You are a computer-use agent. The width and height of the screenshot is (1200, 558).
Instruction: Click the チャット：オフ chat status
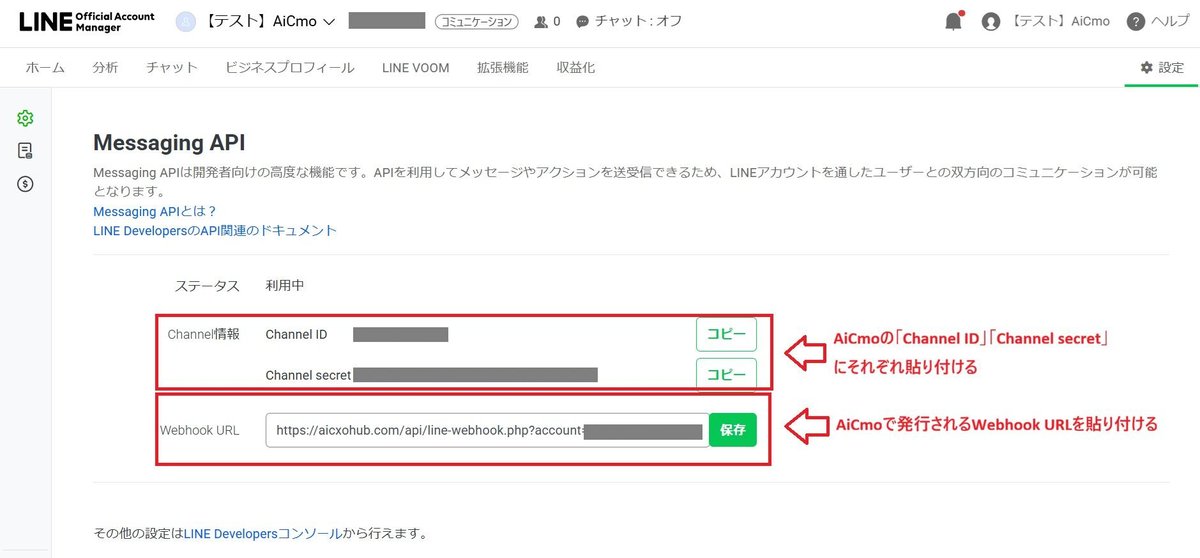tap(630, 21)
